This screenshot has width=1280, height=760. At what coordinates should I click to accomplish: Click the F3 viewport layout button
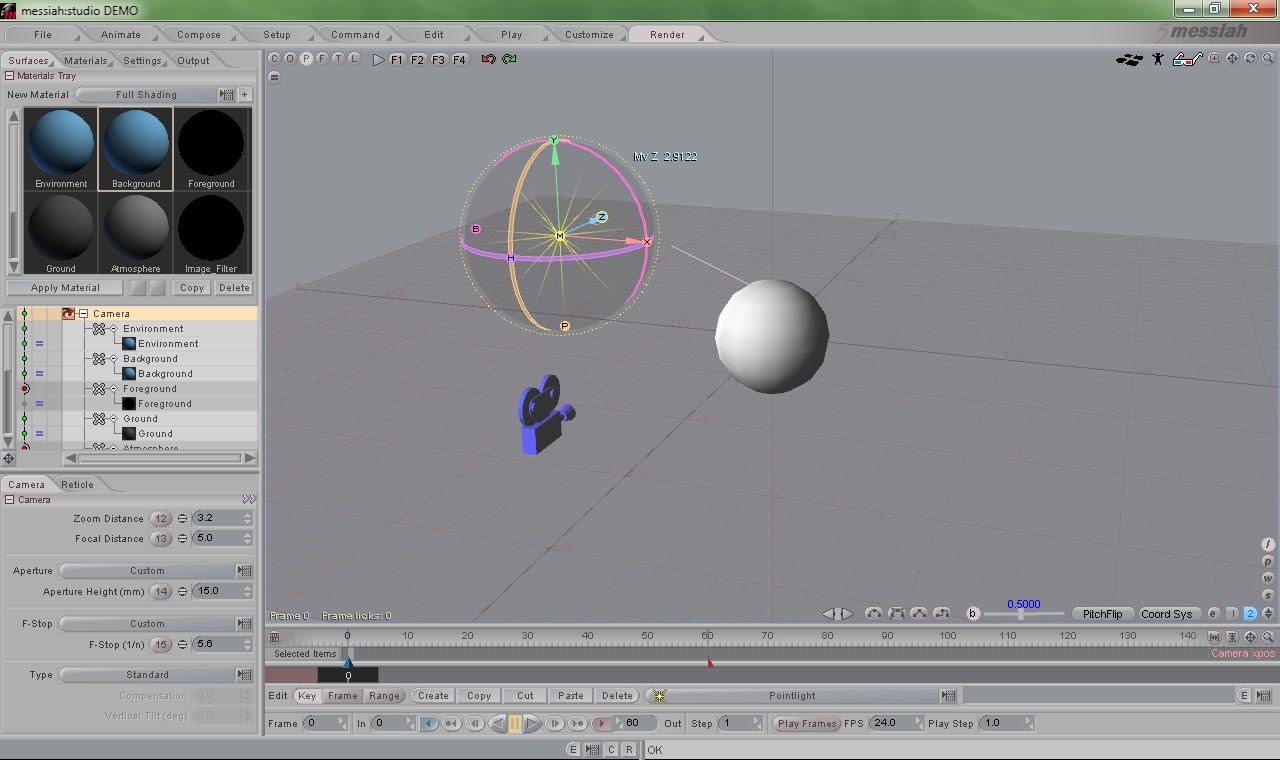coord(438,60)
